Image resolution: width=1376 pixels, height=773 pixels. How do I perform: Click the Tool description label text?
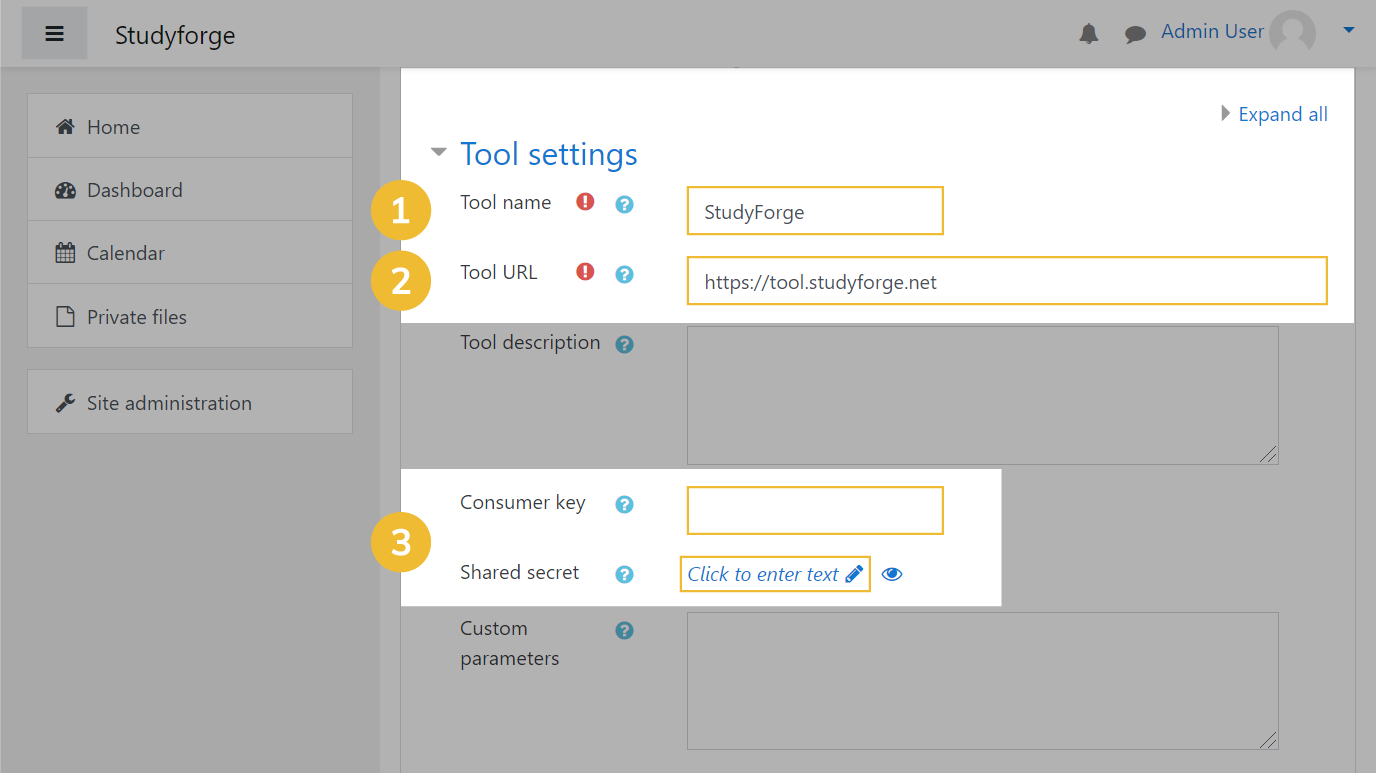530,342
